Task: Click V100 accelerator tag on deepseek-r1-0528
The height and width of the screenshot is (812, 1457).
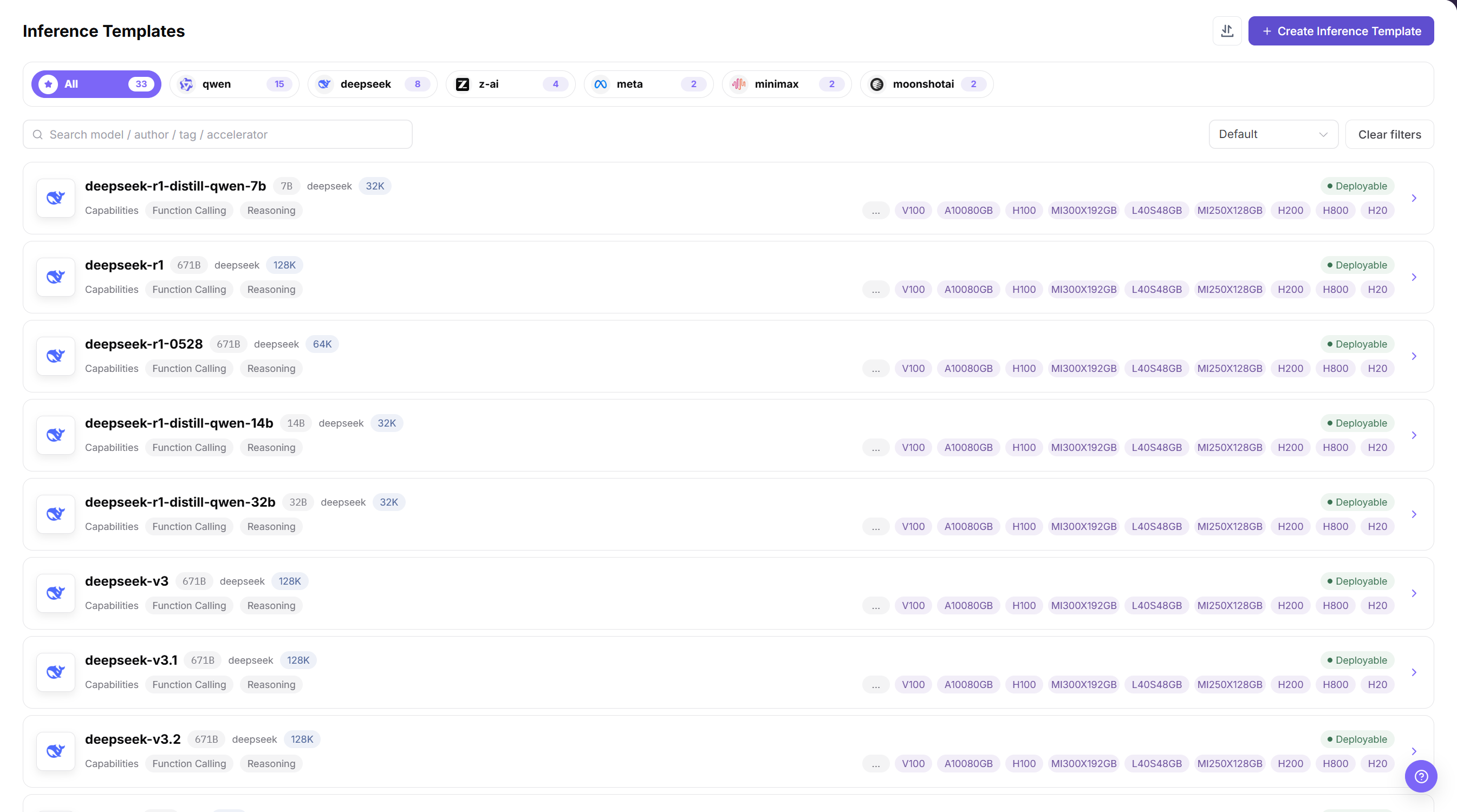Action: [x=913, y=369]
